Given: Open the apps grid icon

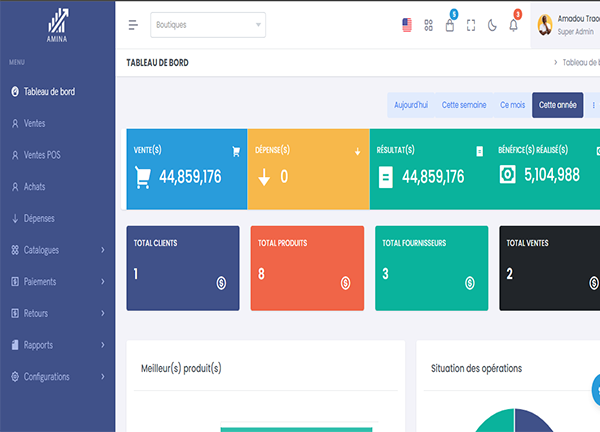Looking at the screenshot, I should (428, 25).
